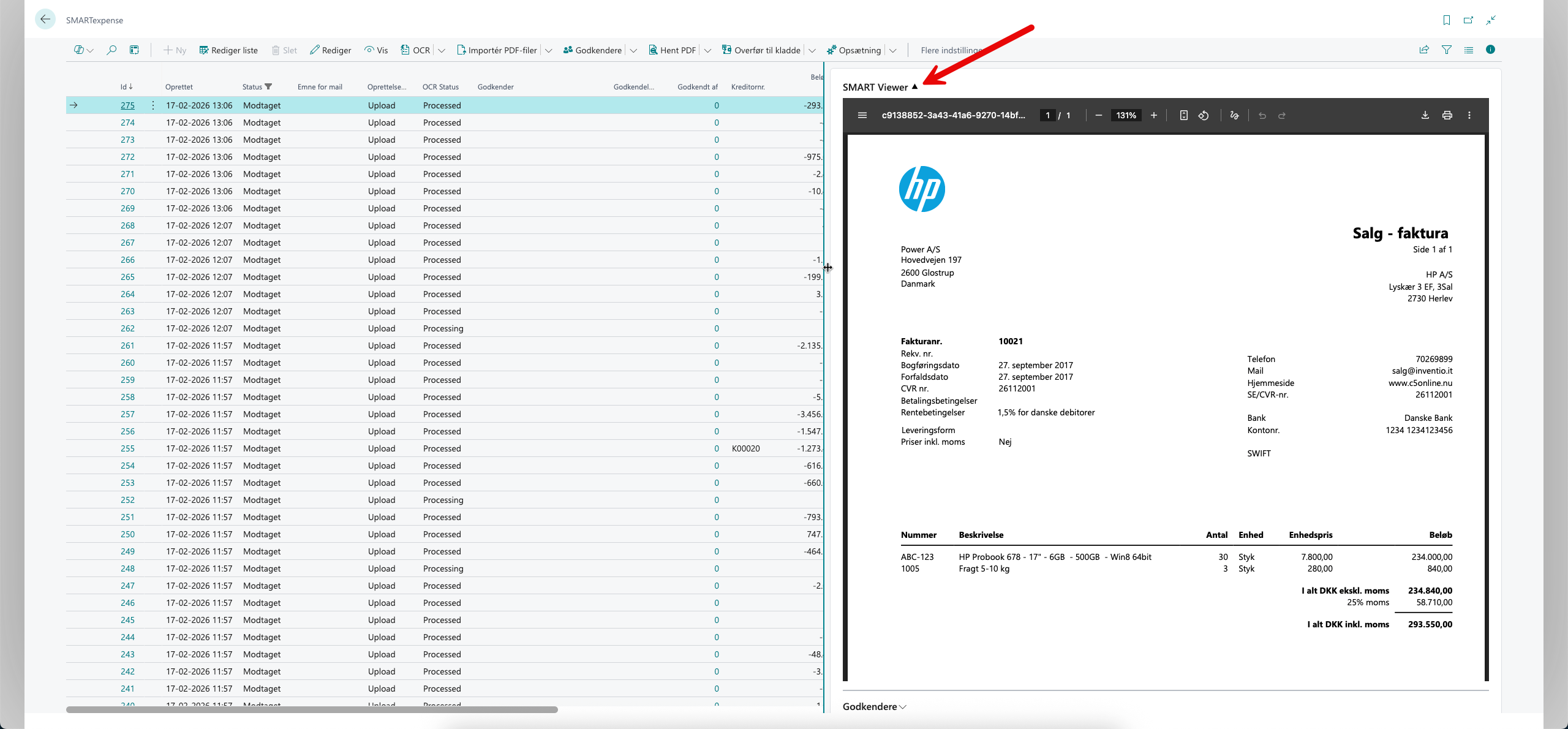Click the fit to page icon
The width and height of the screenshot is (1568, 729).
coord(1183,115)
